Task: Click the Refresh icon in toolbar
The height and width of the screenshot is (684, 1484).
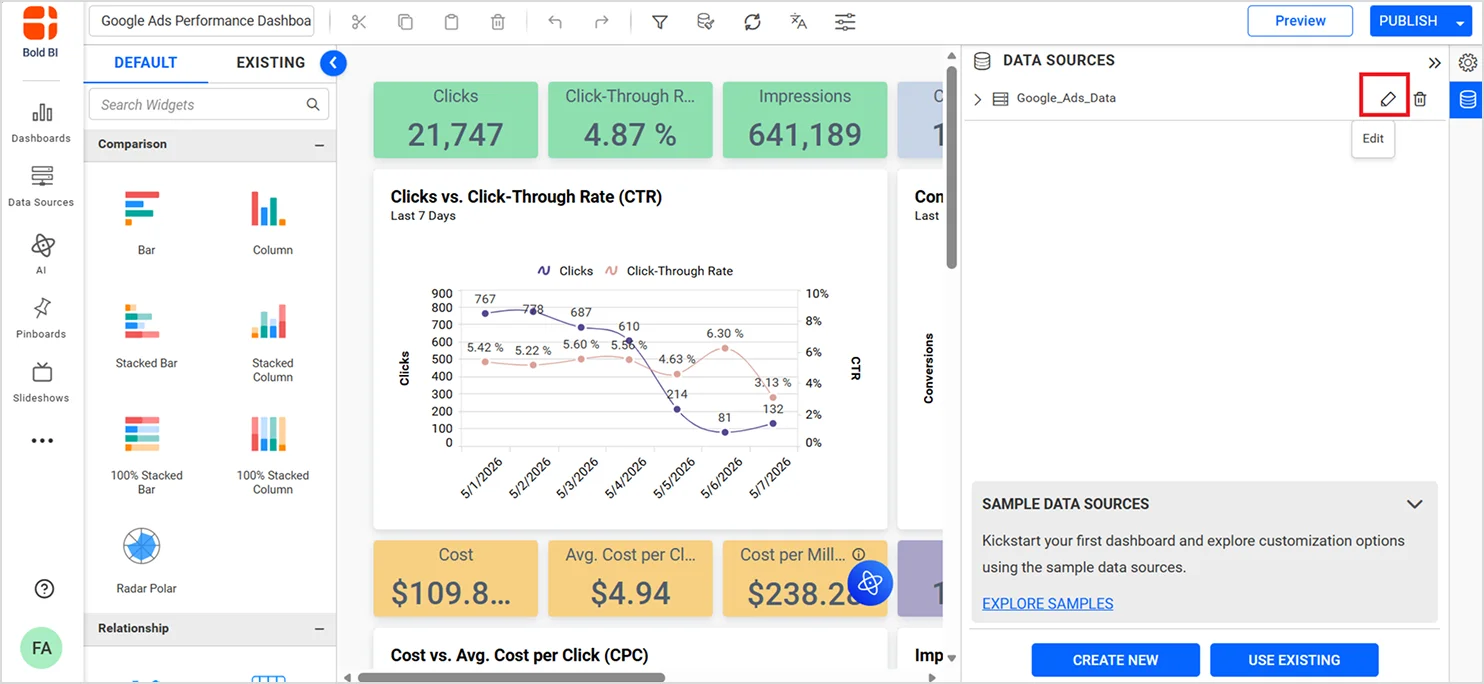Action: 752,21
